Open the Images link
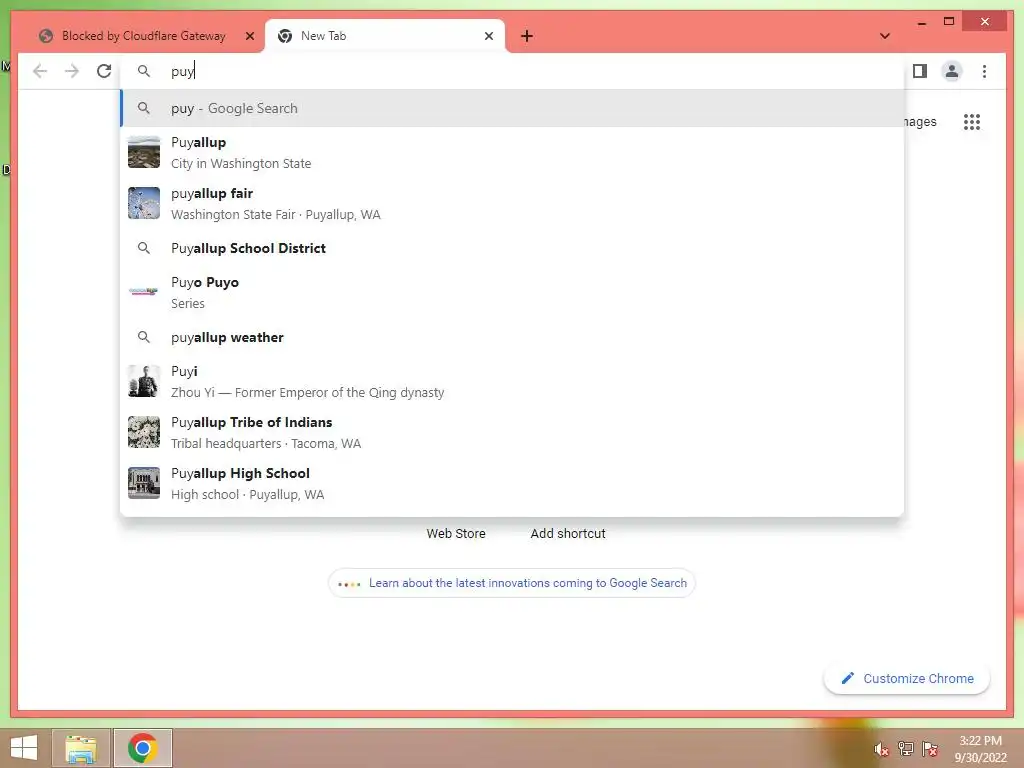Screen dimensions: 1024x768 (920, 122)
